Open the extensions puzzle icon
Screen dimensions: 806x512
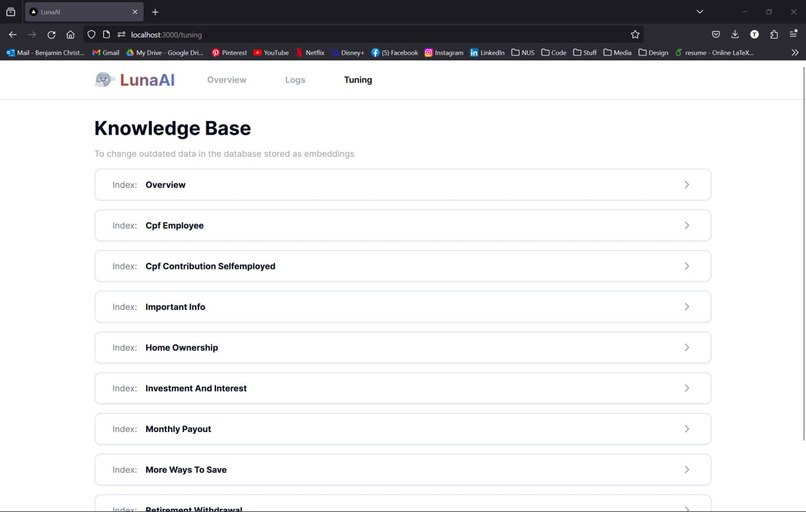774,34
